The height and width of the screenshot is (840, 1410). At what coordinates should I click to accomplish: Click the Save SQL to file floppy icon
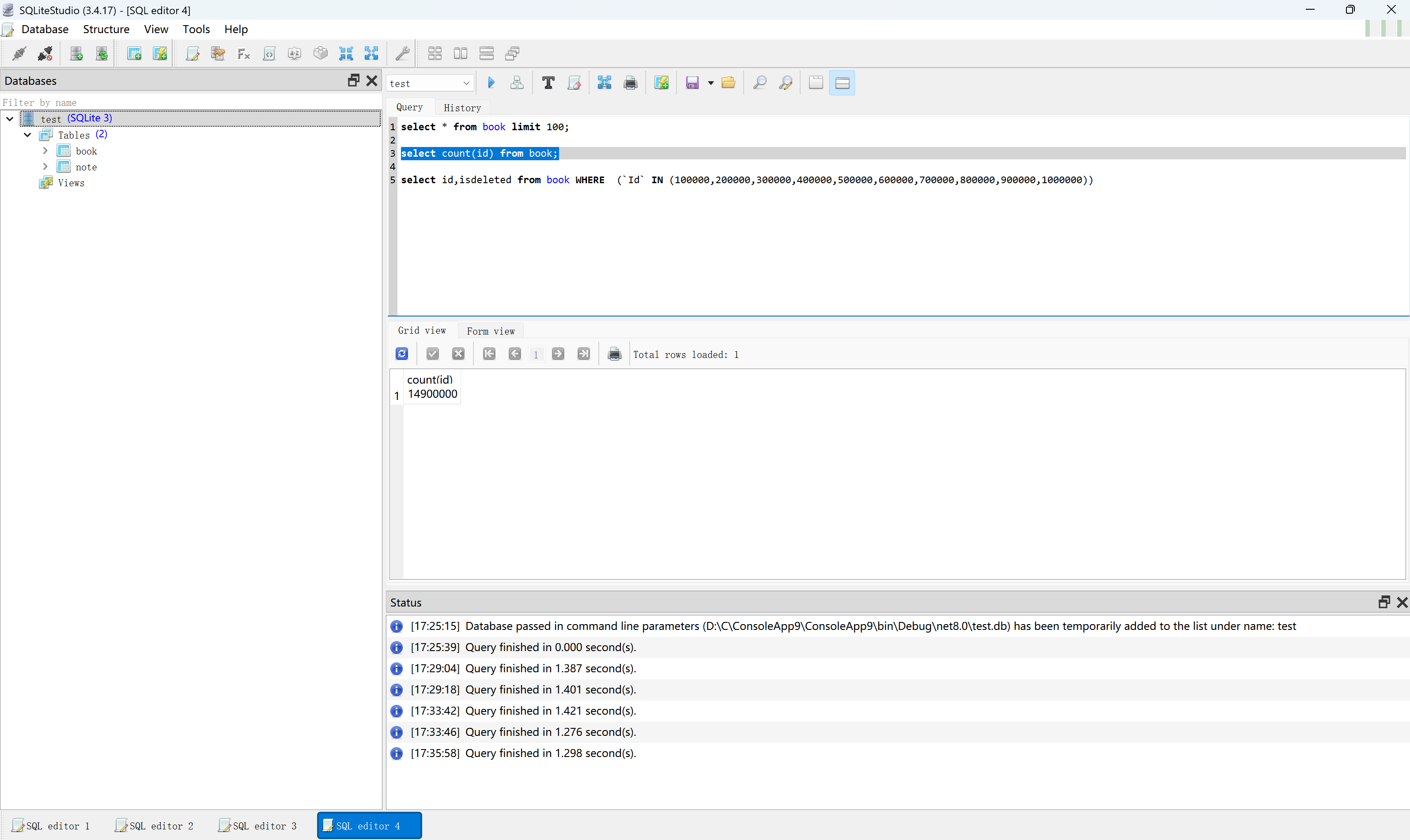692,83
